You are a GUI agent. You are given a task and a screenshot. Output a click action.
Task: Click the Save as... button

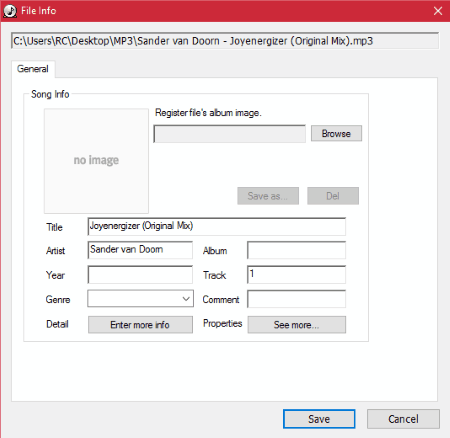tap(268, 196)
